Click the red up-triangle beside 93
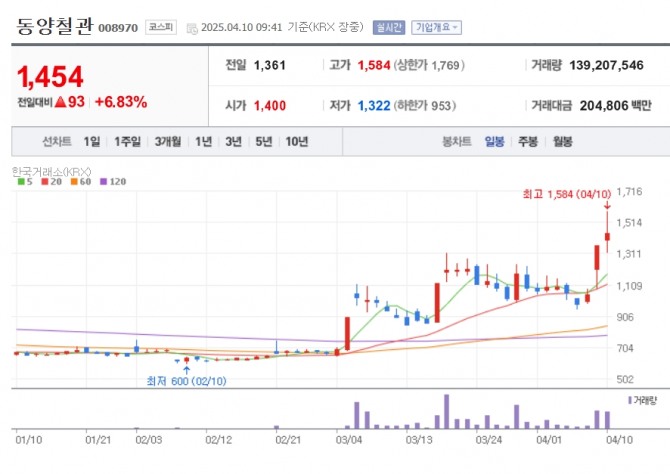The image size is (670, 474). pos(60,102)
